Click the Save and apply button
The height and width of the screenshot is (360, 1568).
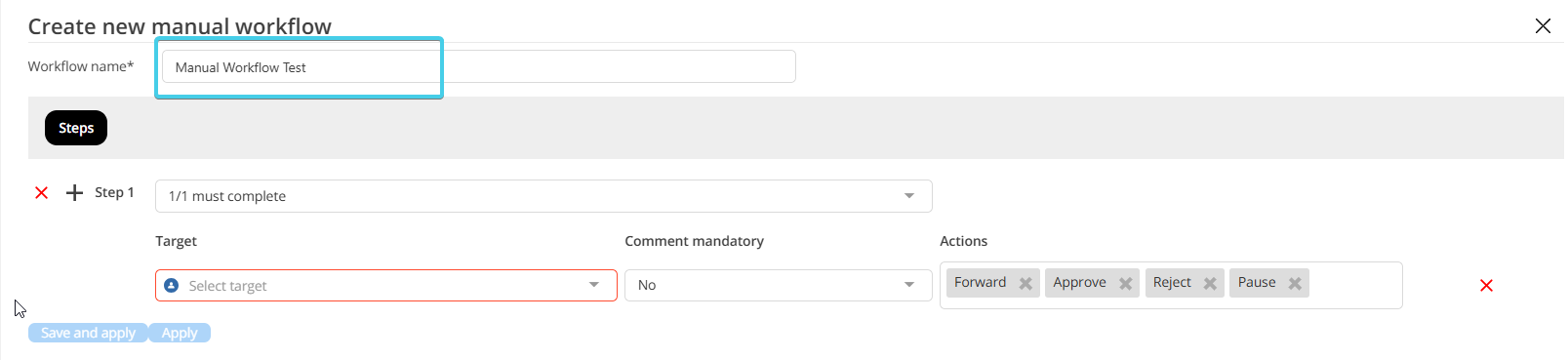[88, 333]
